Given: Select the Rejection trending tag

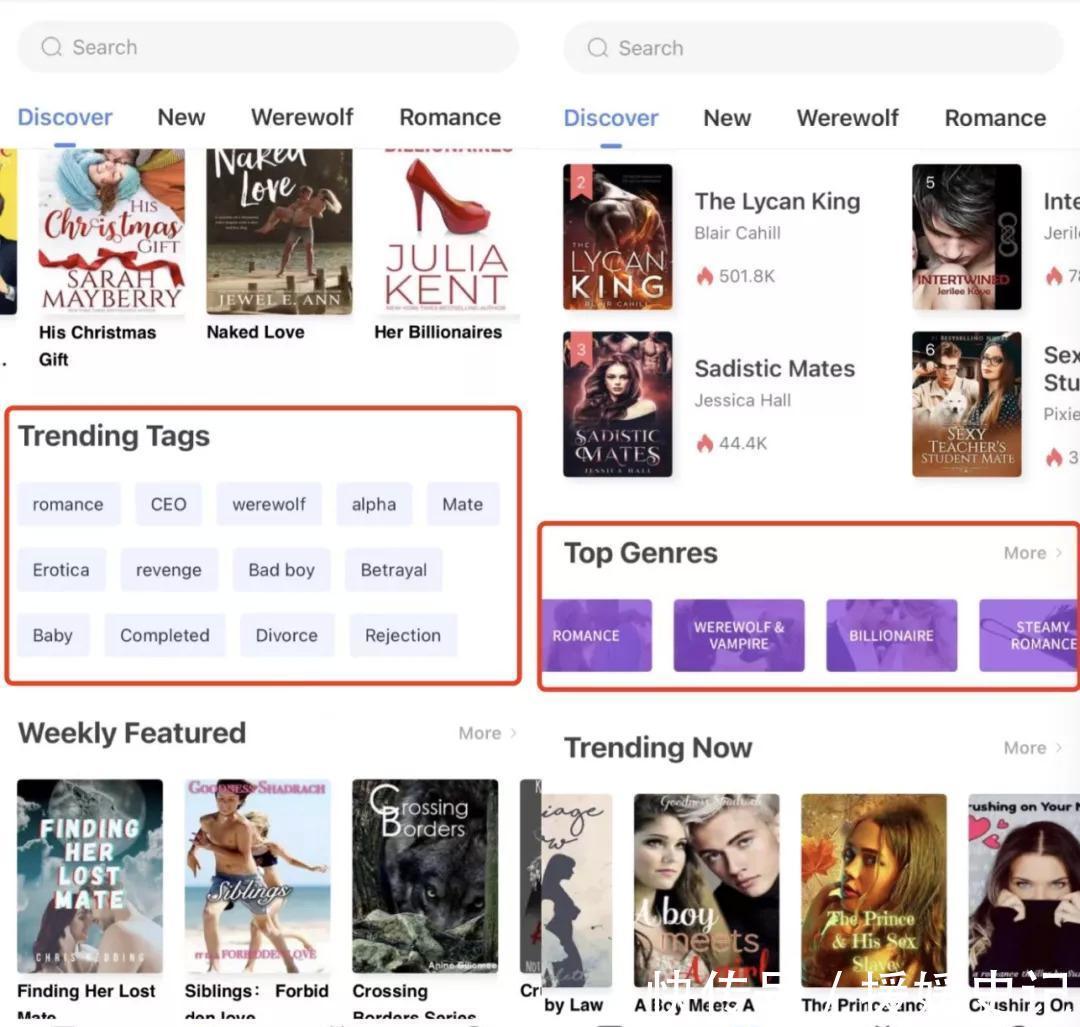Looking at the screenshot, I should click(403, 635).
